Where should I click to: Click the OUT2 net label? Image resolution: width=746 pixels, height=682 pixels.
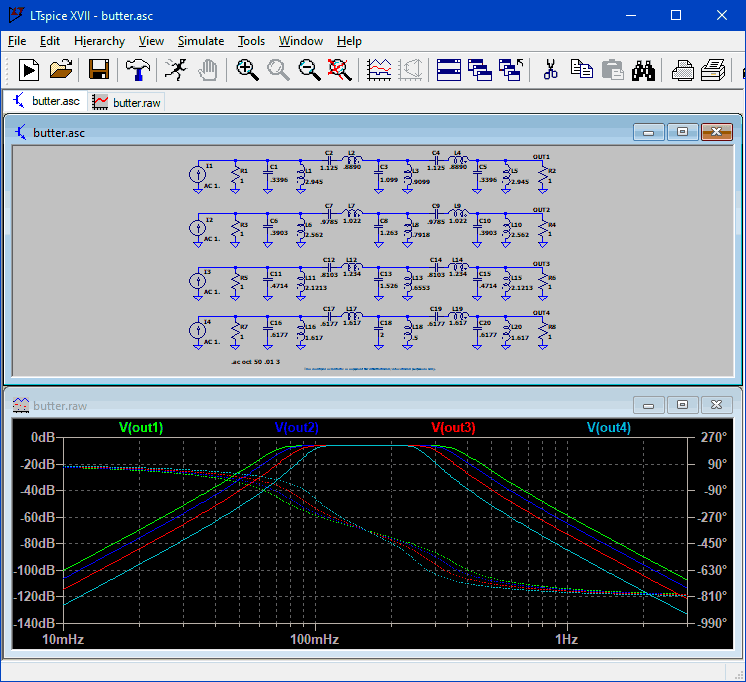[x=541, y=209]
